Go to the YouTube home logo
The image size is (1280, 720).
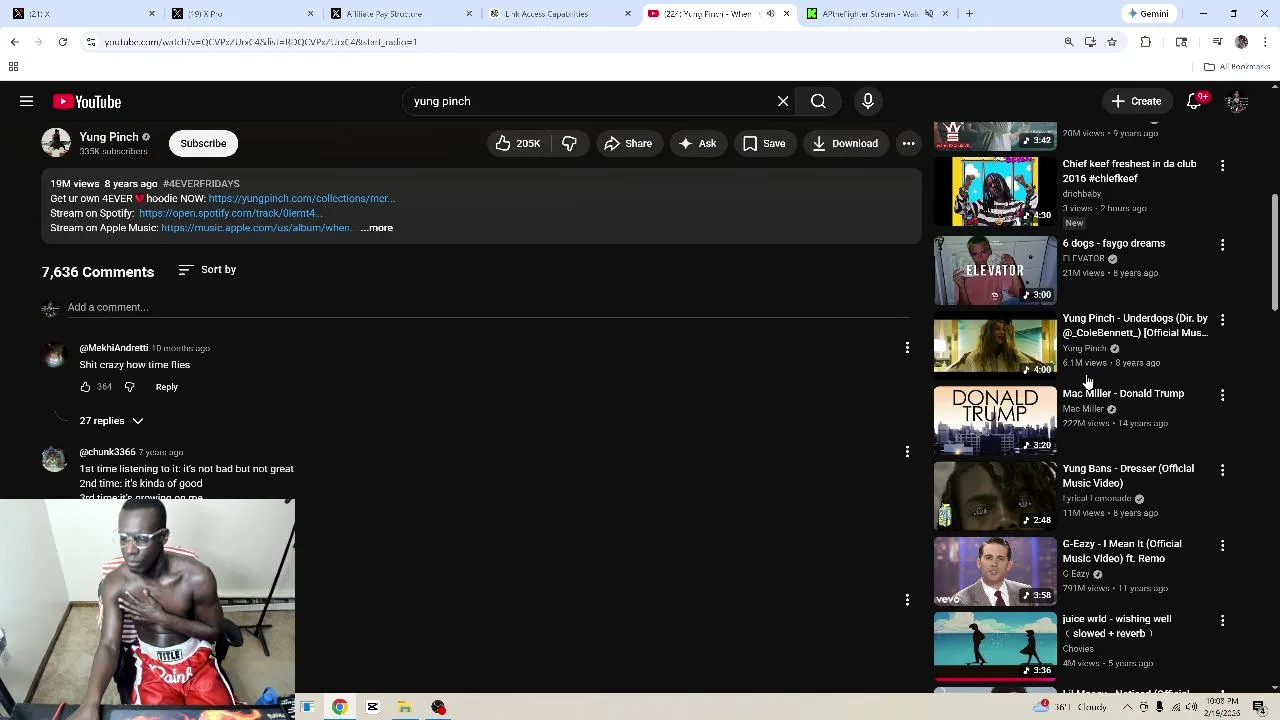tap(87, 101)
